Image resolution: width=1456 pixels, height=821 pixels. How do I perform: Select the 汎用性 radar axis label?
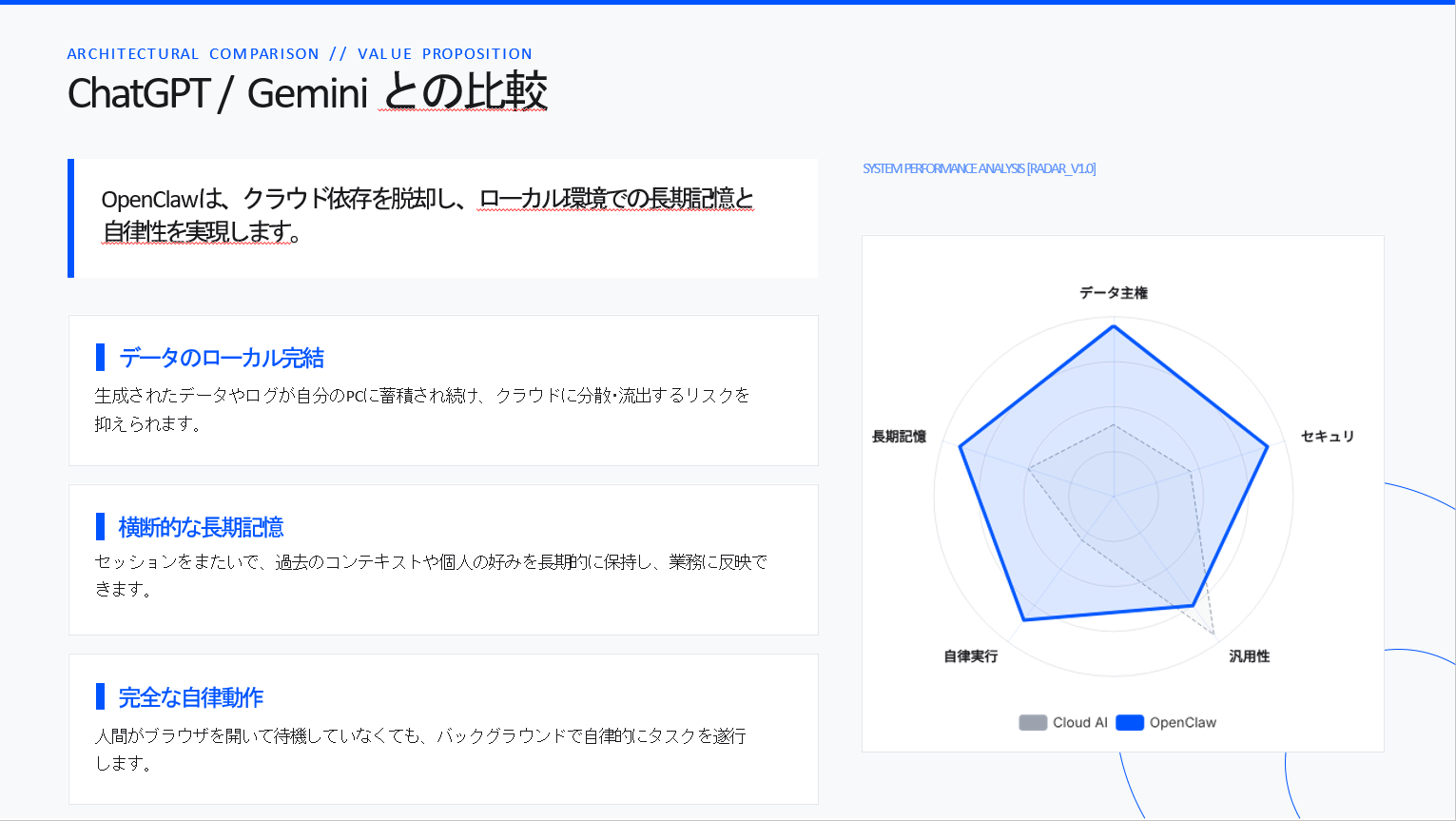coord(1249,656)
